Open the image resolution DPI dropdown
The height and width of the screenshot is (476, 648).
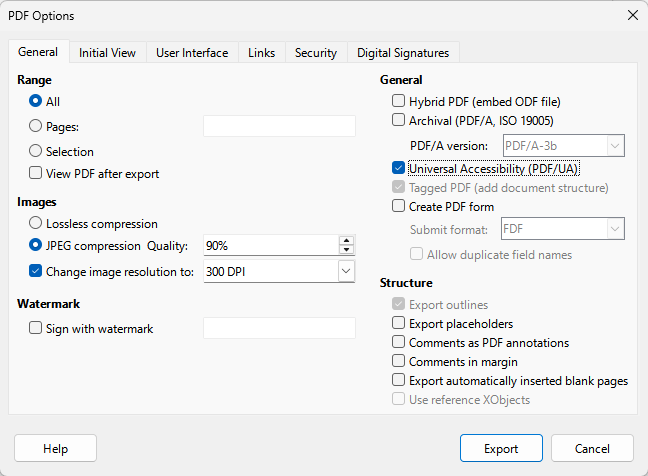click(x=346, y=271)
